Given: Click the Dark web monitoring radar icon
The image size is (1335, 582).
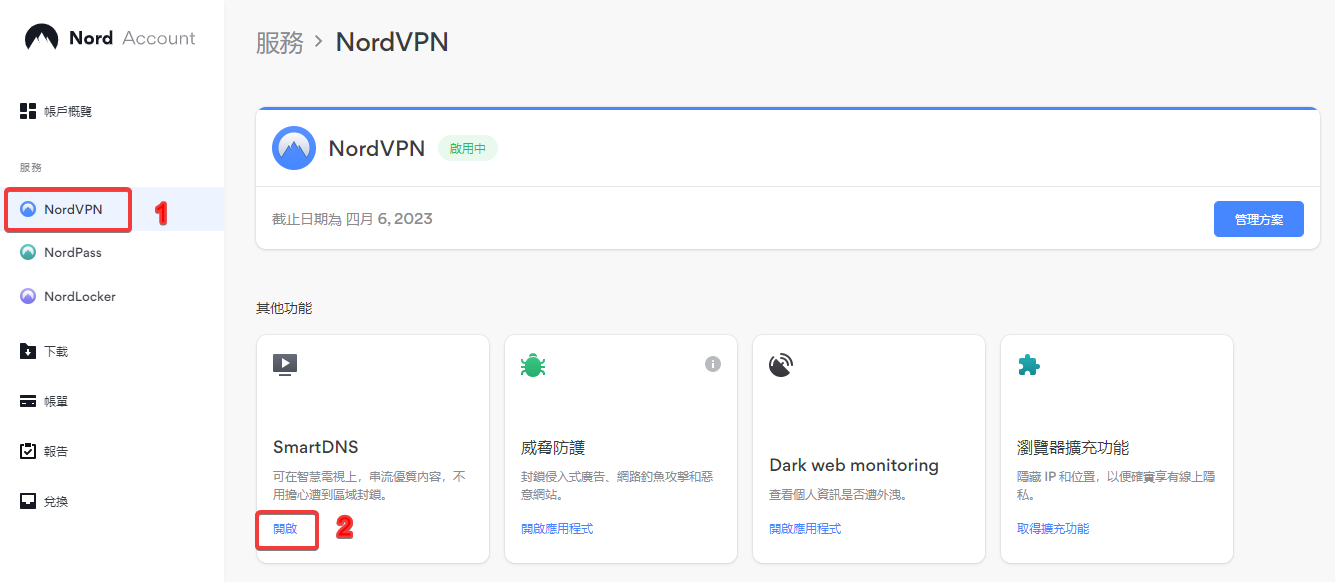Looking at the screenshot, I should point(780,365).
